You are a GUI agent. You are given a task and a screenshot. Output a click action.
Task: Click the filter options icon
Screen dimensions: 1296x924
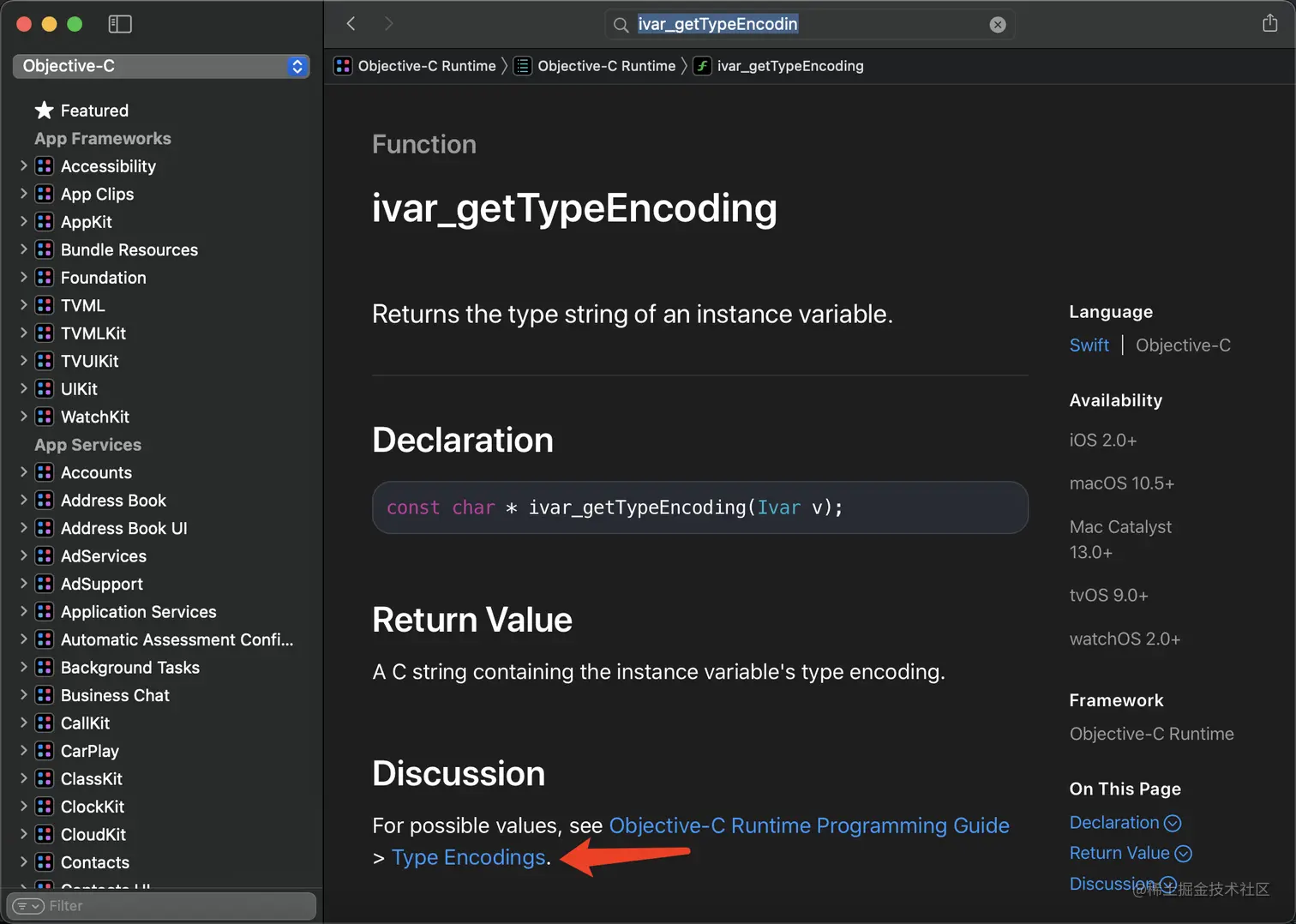click(x=29, y=906)
